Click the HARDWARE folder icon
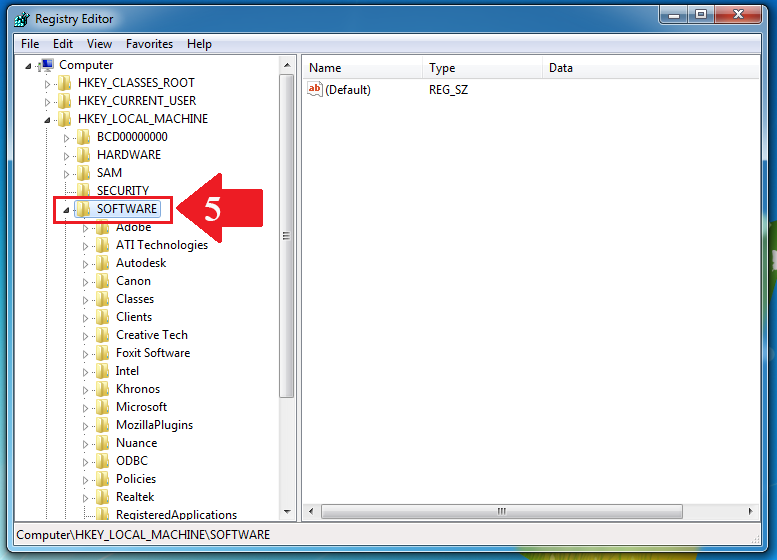 tap(83, 155)
